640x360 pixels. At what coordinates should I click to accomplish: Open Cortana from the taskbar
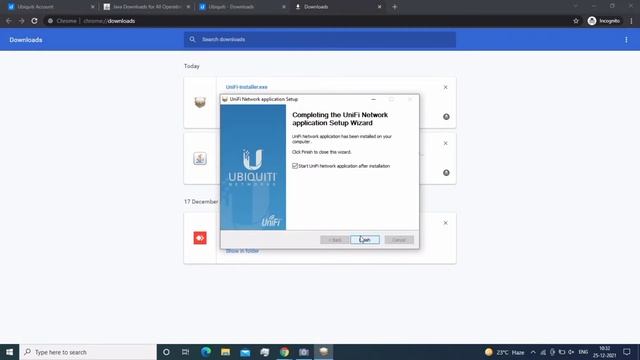166,352
